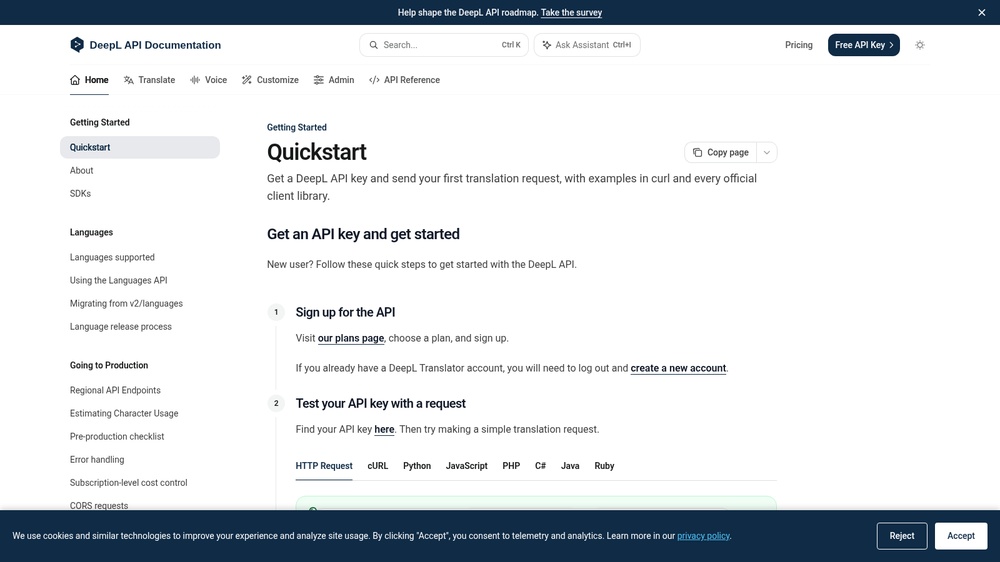Reject cookies with the Reject button

(x=902, y=536)
